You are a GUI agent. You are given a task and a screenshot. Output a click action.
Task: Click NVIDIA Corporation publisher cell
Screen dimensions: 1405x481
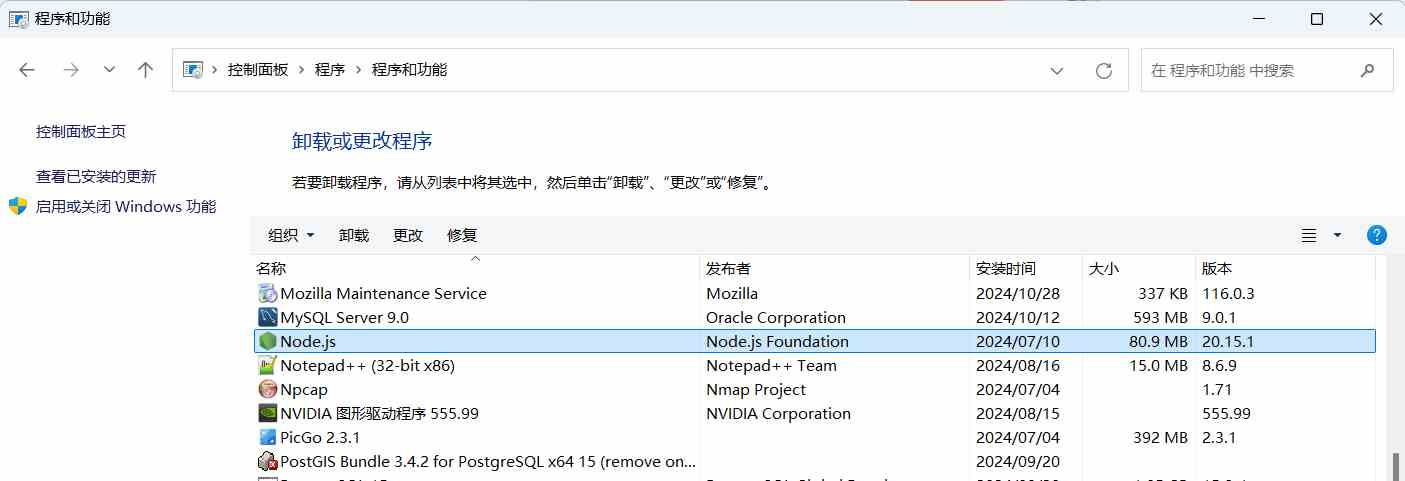(778, 413)
